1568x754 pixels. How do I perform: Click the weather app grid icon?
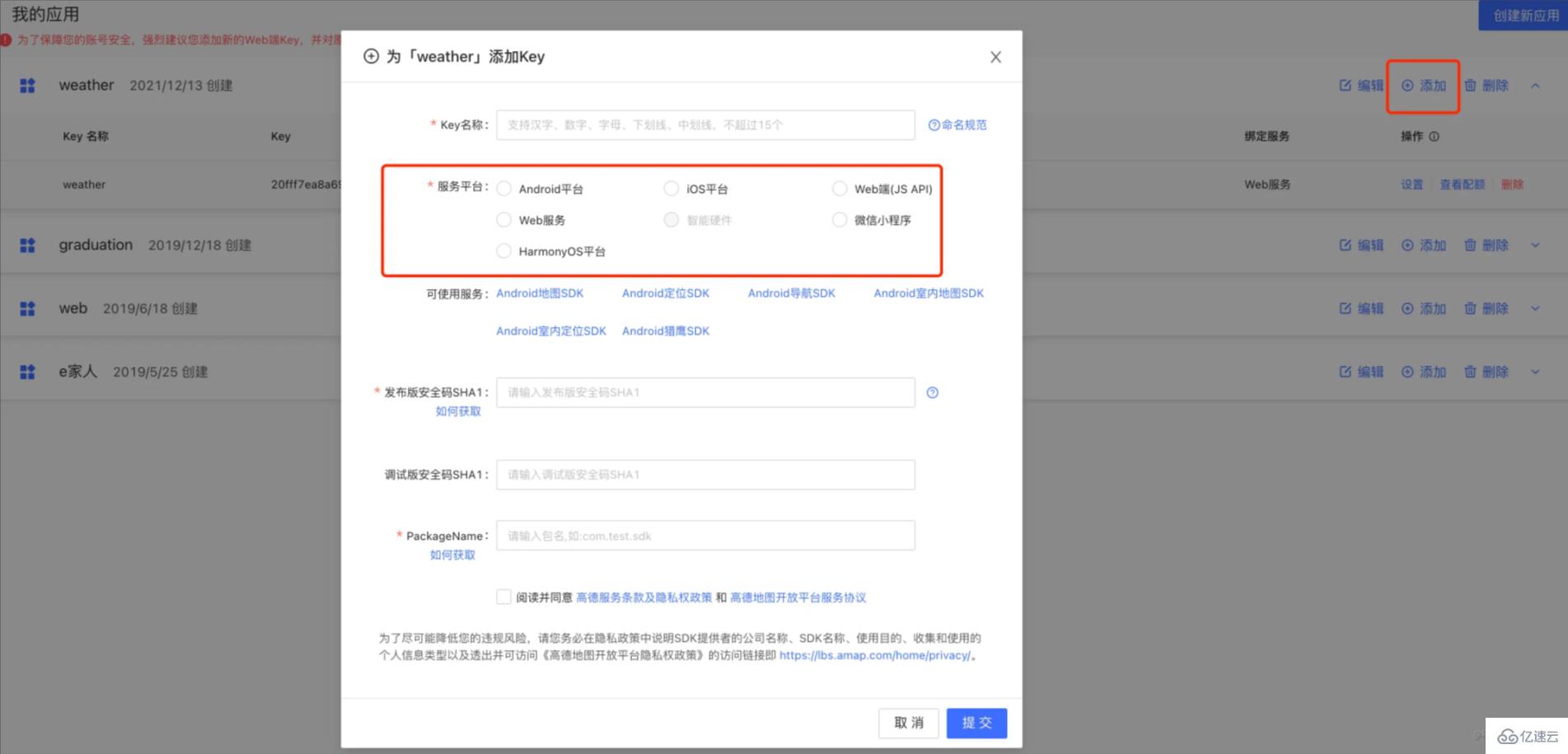pyautogui.click(x=27, y=86)
